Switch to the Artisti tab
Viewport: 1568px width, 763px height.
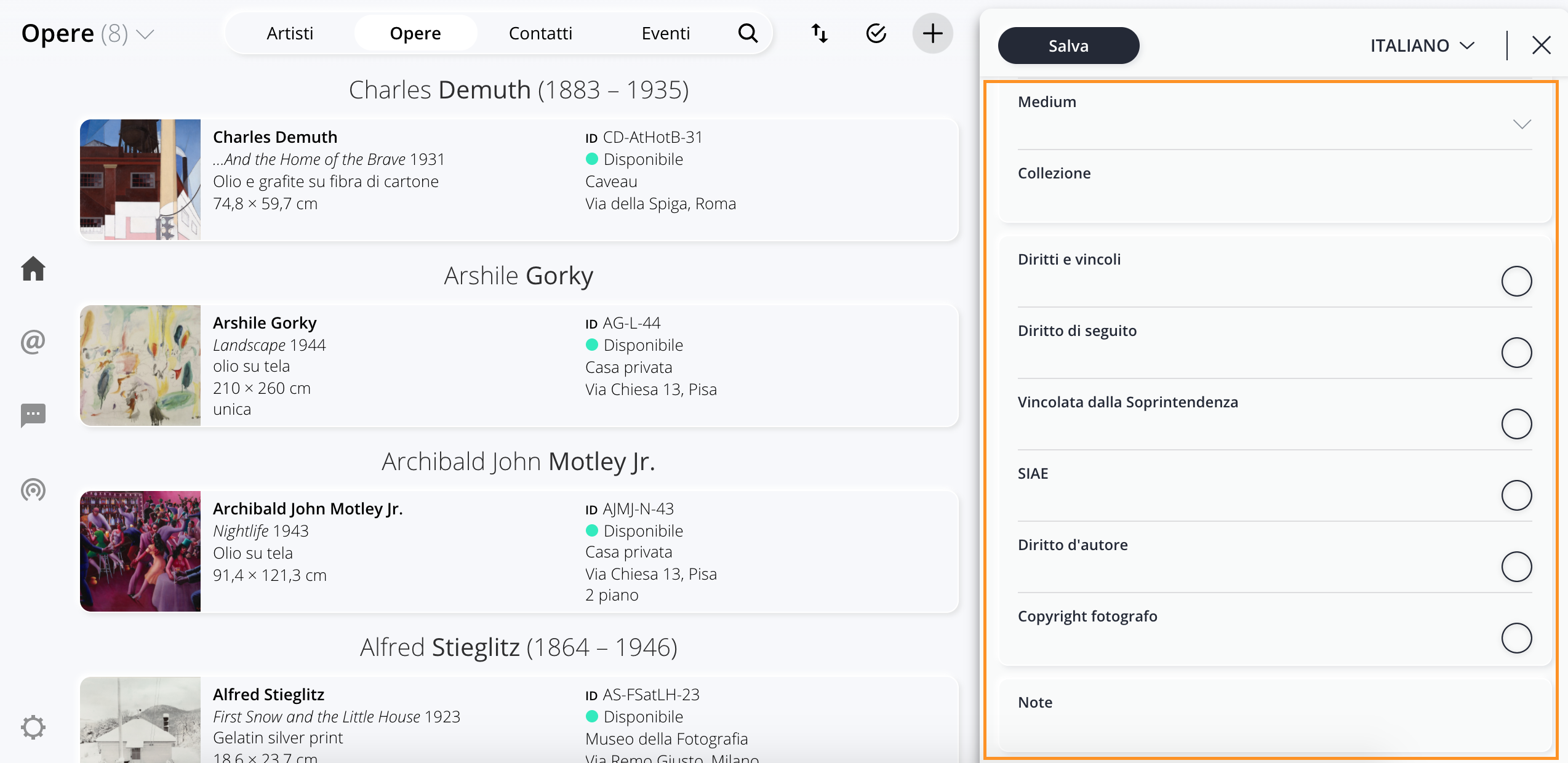290,33
